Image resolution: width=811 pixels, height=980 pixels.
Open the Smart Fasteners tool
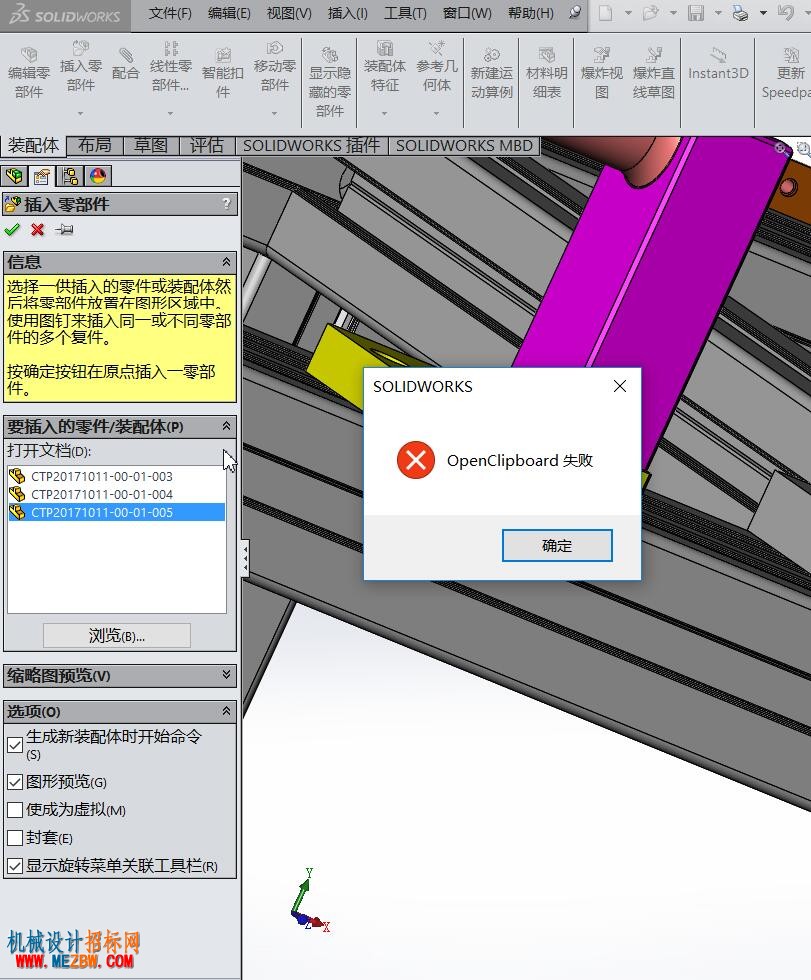tap(223, 54)
